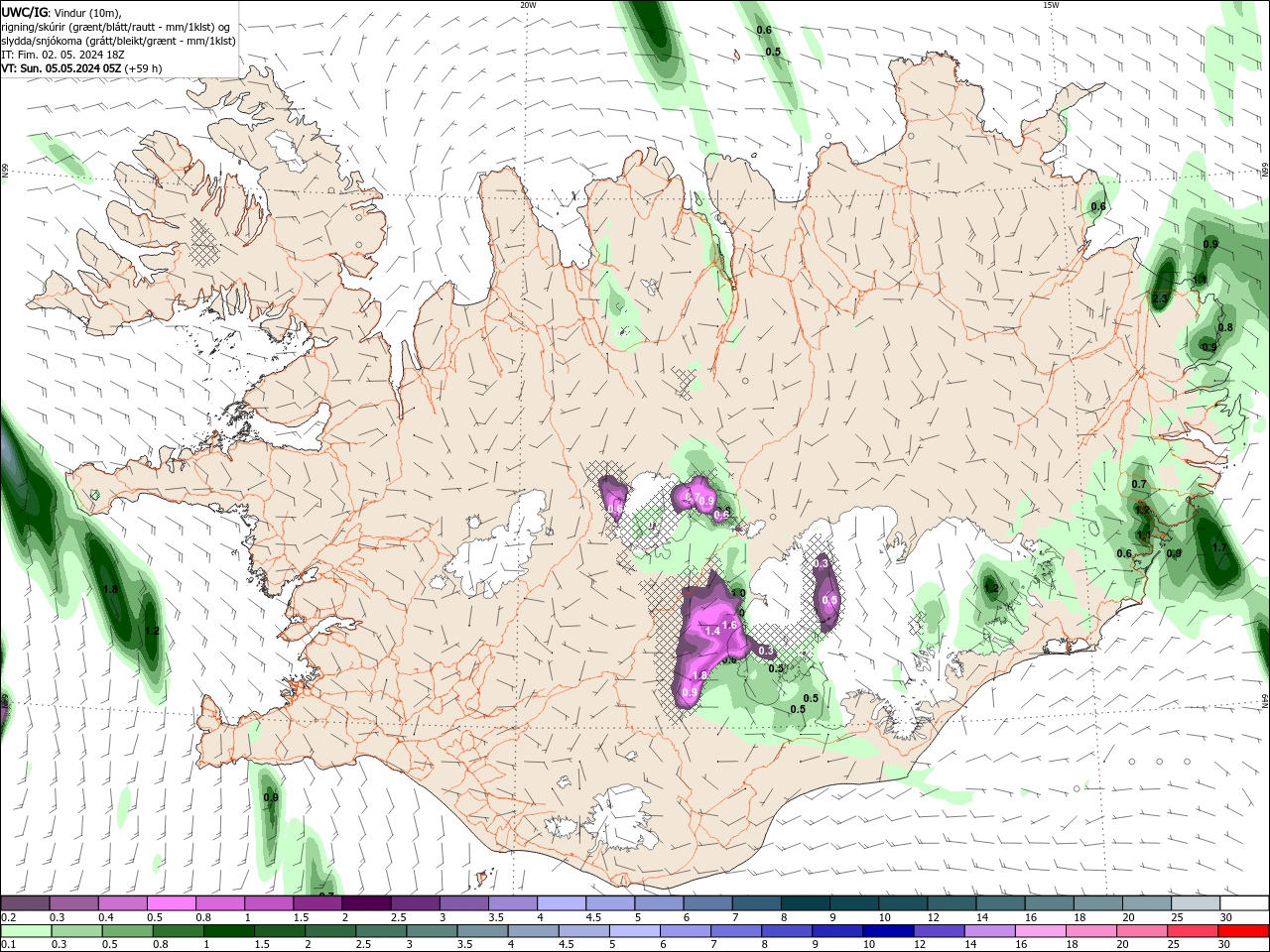Select violet rain-scale swatch between 12 and 14
Image resolution: width=1270 pixels, height=952 pixels.
[x=938, y=931]
